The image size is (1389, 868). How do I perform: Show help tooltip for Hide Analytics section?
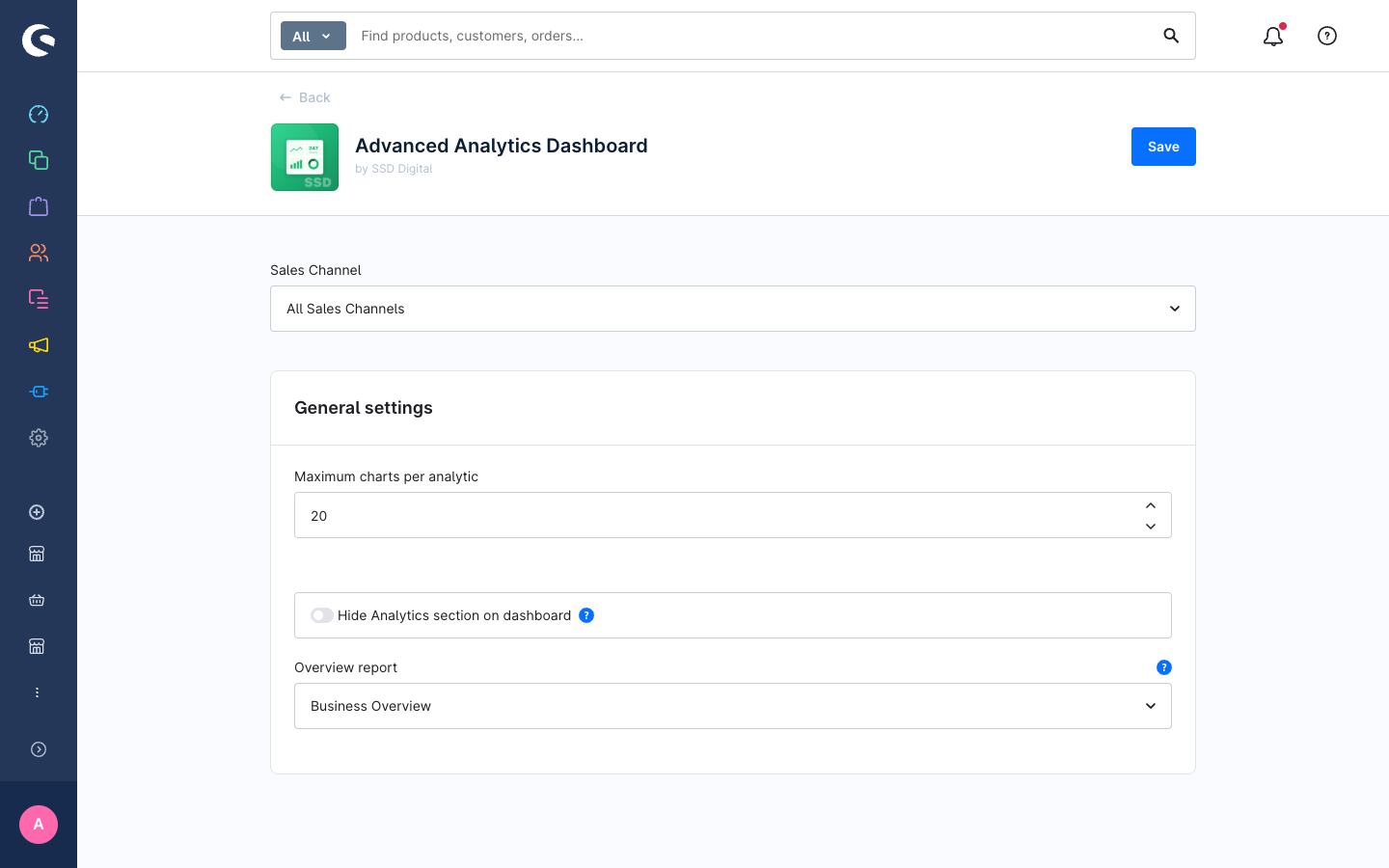tap(586, 615)
